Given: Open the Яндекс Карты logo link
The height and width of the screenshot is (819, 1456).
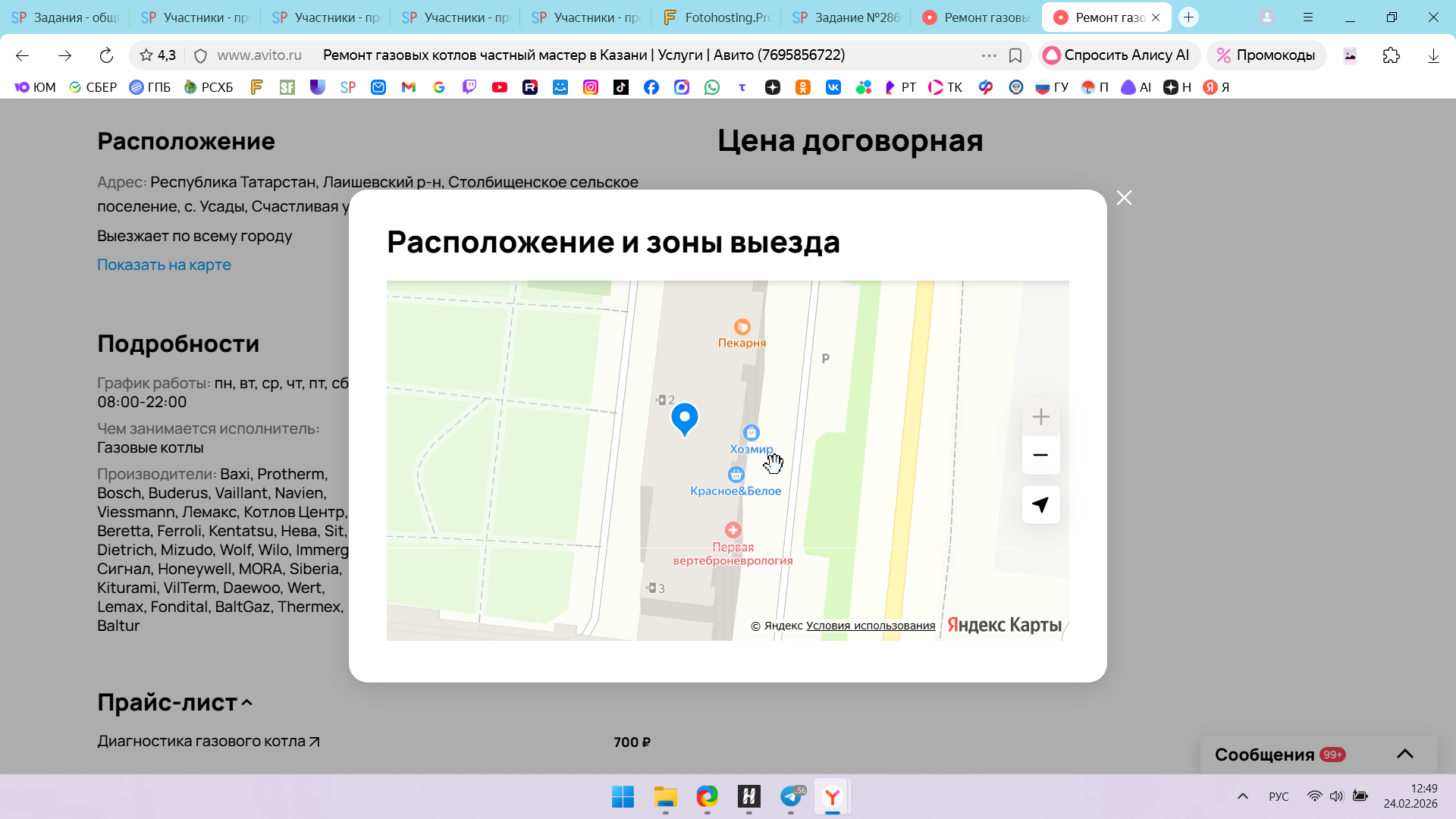Looking at the screenshot, I should click(1003, 625).
